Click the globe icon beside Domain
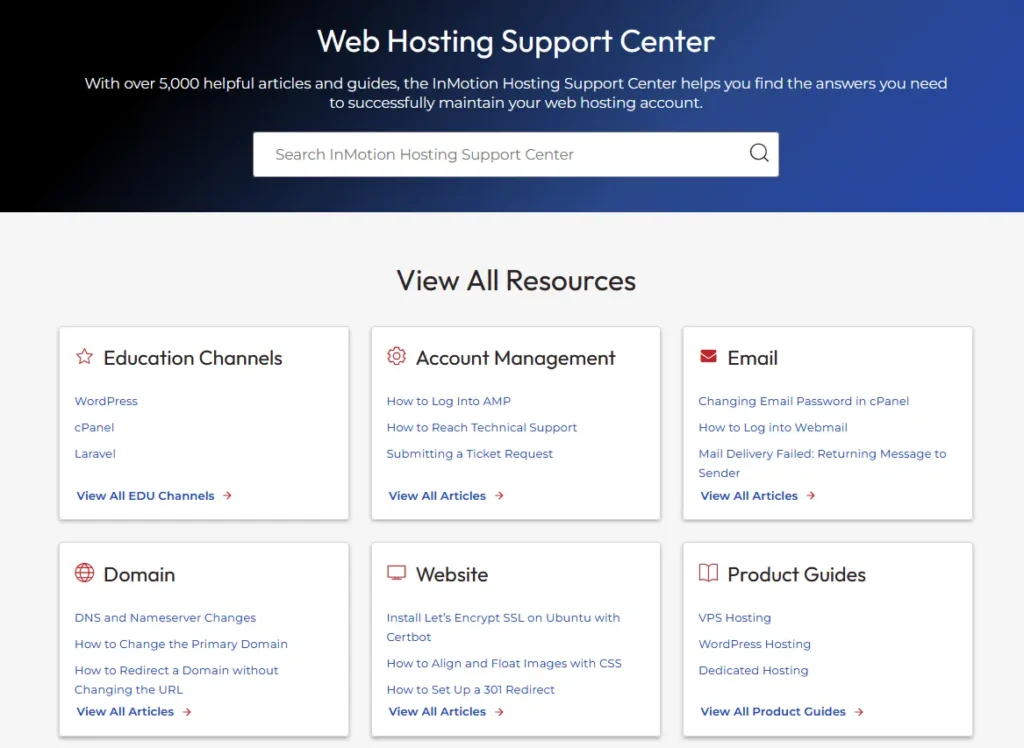1024x748 pixels. (84, 573)
